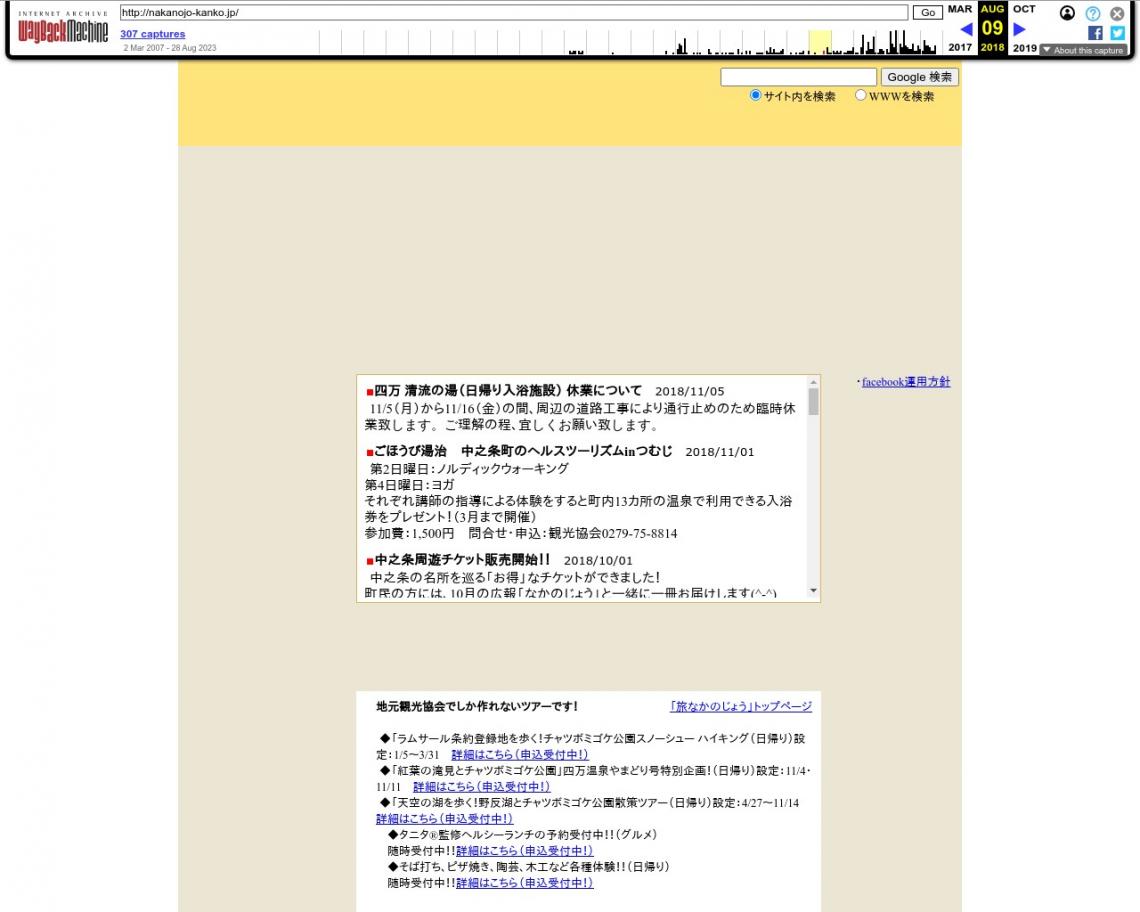1140x912 pixels.
Task: Open facebook運用方針 link
Action: (x=906, y=382)
